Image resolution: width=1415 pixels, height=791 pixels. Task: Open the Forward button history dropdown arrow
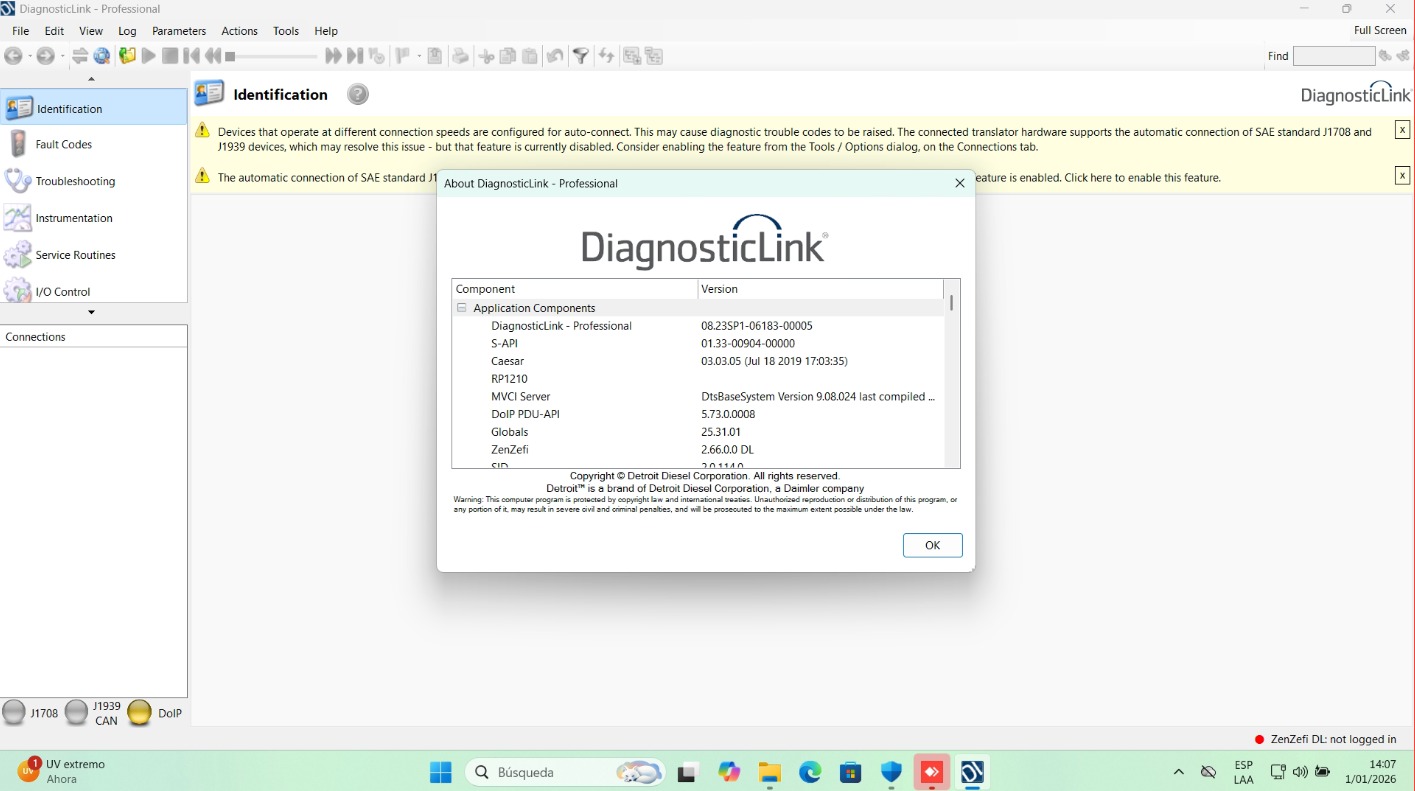pos(61,56)
